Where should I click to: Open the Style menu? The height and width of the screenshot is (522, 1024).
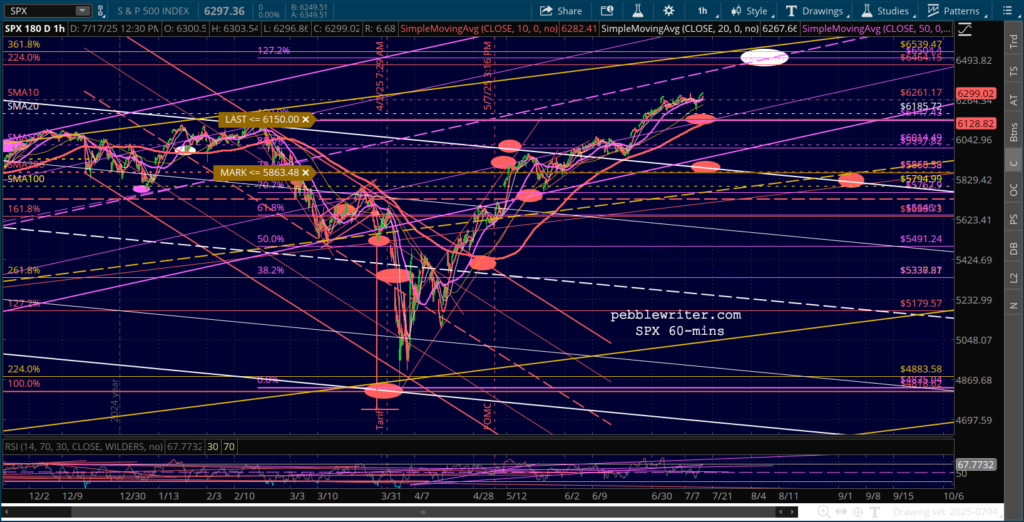coord(752,10)
